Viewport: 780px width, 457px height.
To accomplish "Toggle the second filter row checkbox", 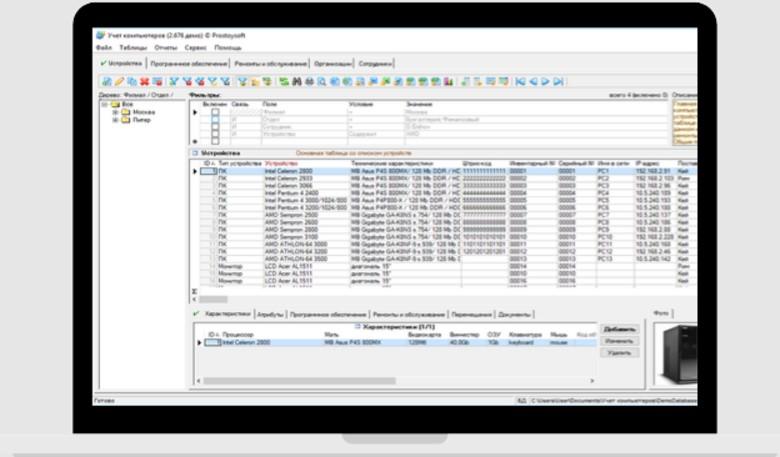I will pyautogui.click(x=215, y=119).
